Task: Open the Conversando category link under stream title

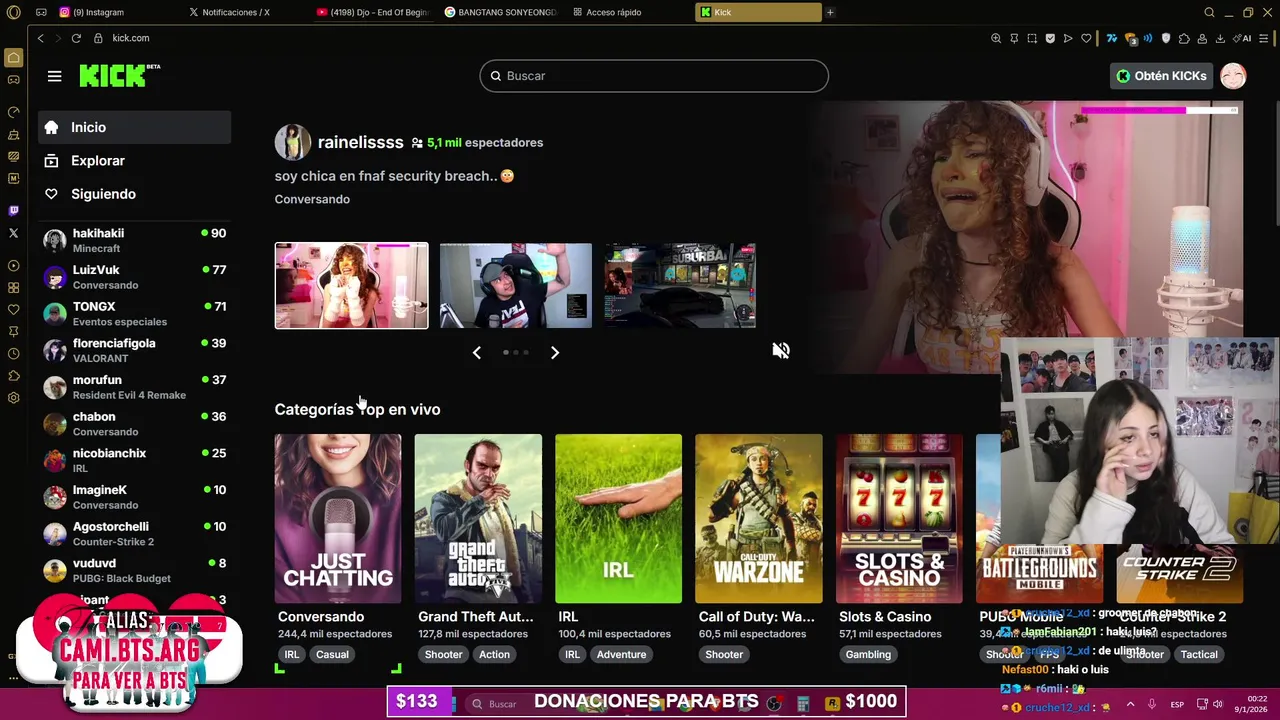Action: [312, 199]
